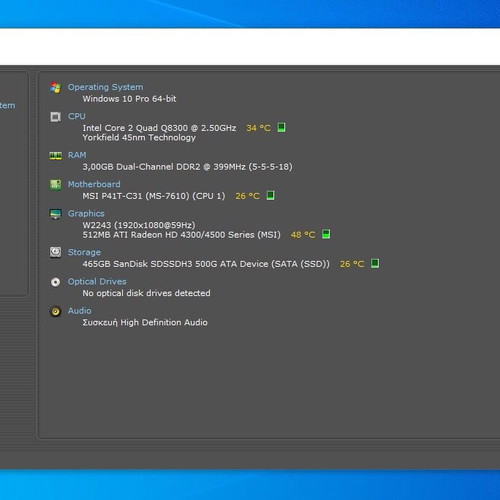
Task: Open the CPU section link
Action: tap(77, 116)
